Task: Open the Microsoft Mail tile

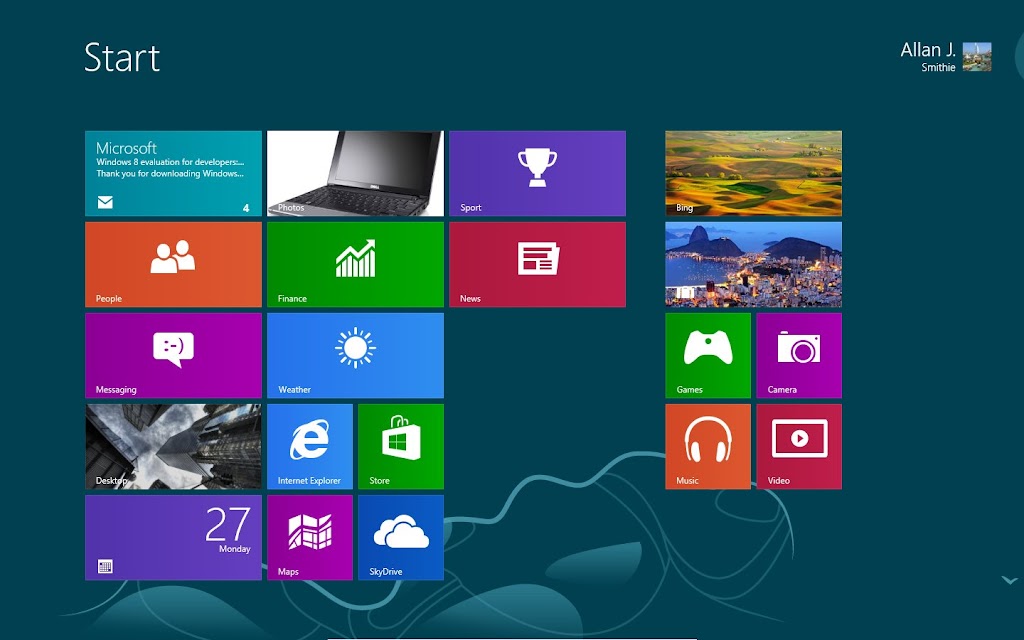Action: click(173, 173)
